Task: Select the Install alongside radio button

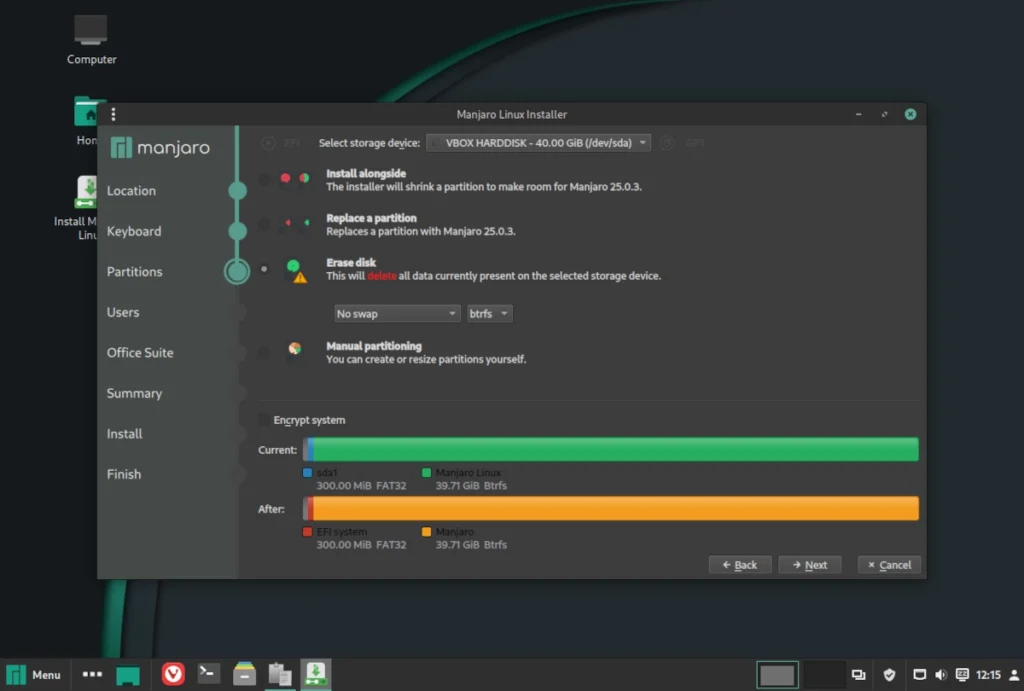Action: click(x=264, y=179)
